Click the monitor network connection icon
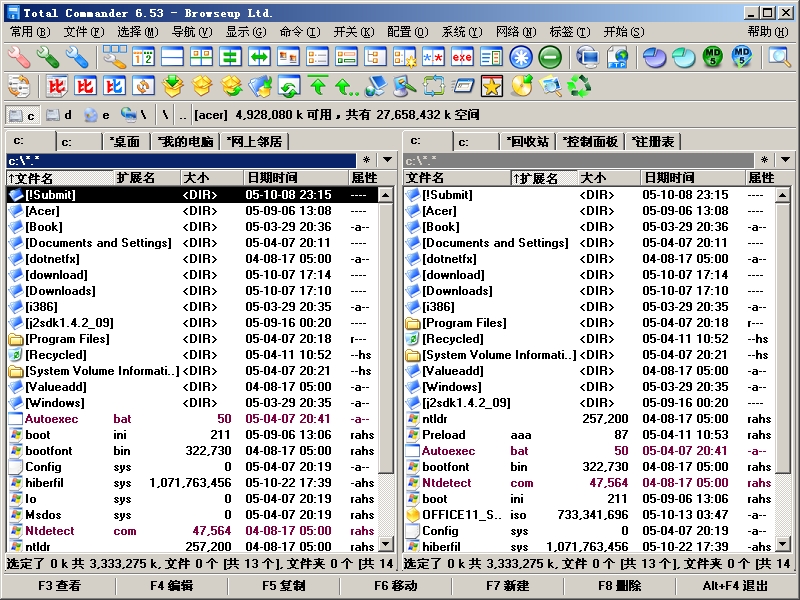The image size is (800, 600). 588,57
